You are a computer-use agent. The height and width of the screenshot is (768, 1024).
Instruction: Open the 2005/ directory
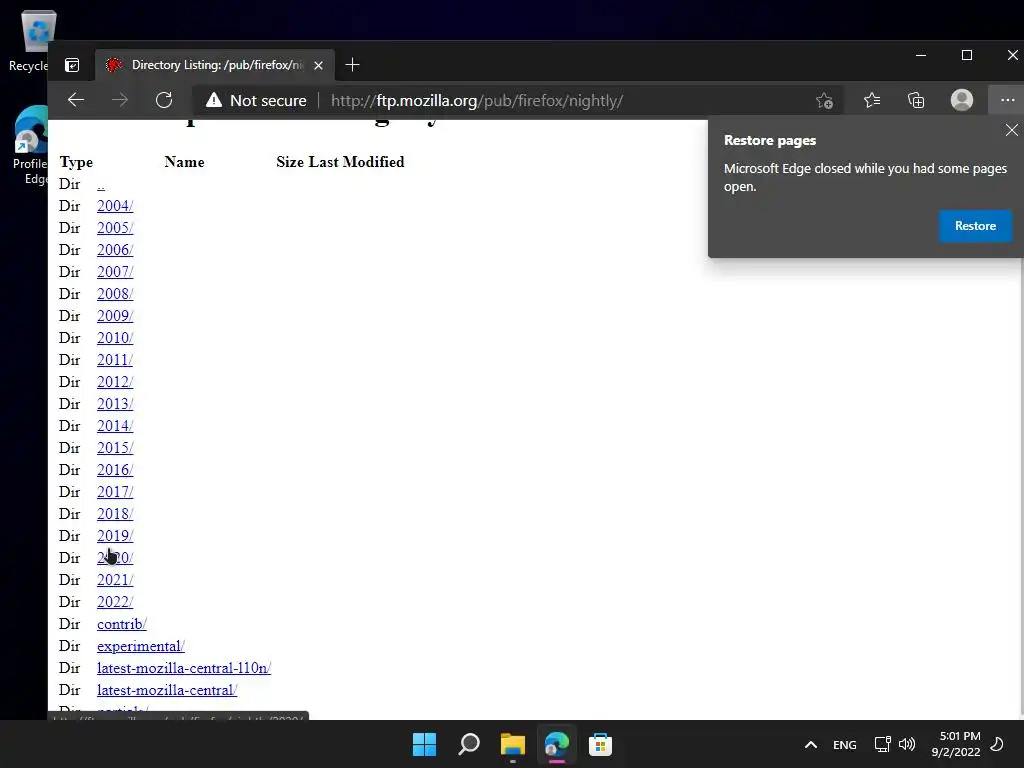pyautogui.click(x=115, y=228)
